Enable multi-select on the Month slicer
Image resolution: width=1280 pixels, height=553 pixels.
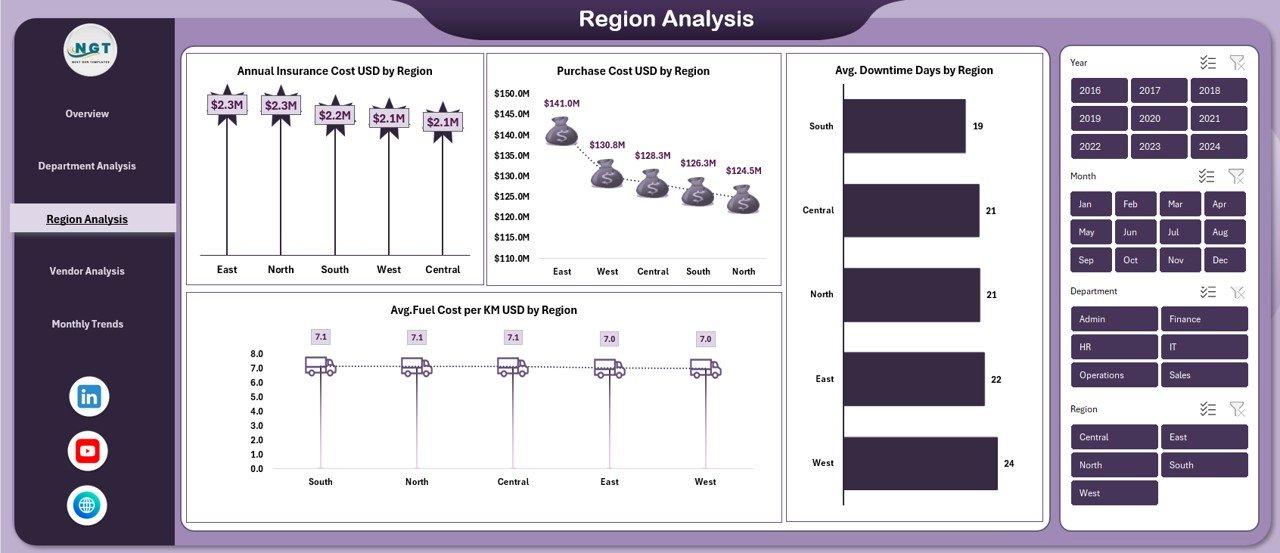pyautogui.click(x=1208, y=176)
